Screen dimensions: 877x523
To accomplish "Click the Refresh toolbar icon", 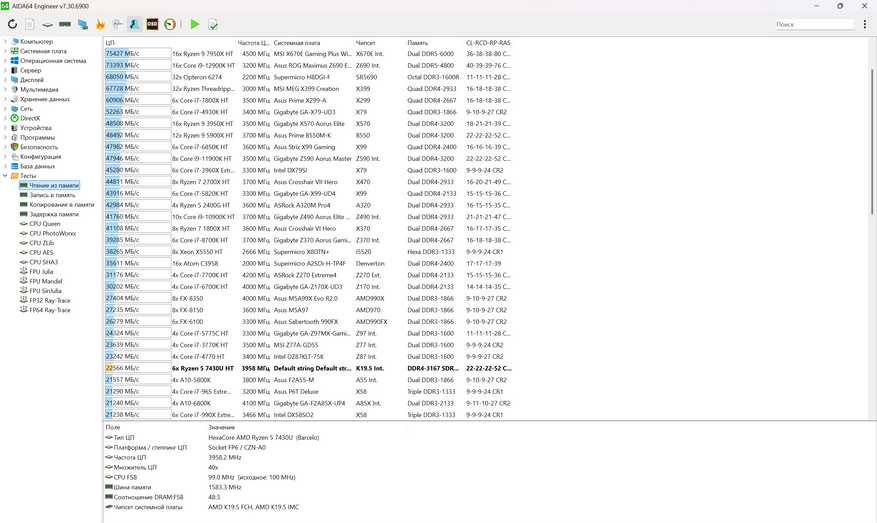I will pos(12,24).
